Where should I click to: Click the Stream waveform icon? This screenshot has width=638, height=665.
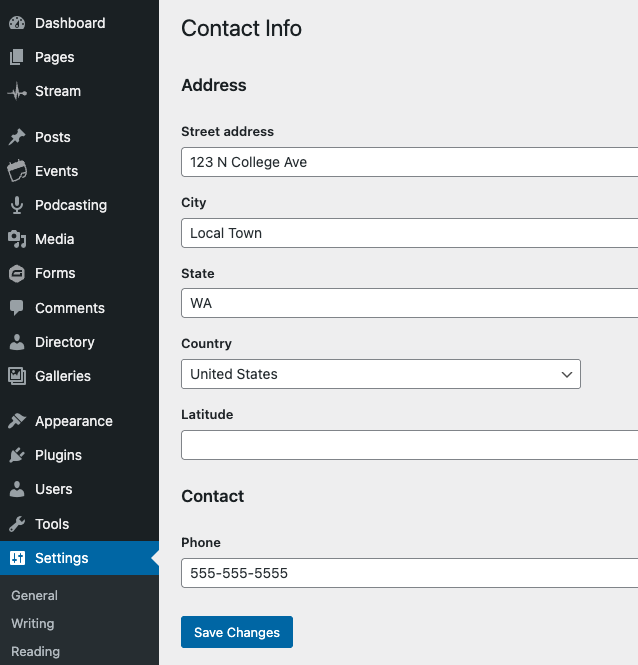pyautogui.click(x=17, y=91)
